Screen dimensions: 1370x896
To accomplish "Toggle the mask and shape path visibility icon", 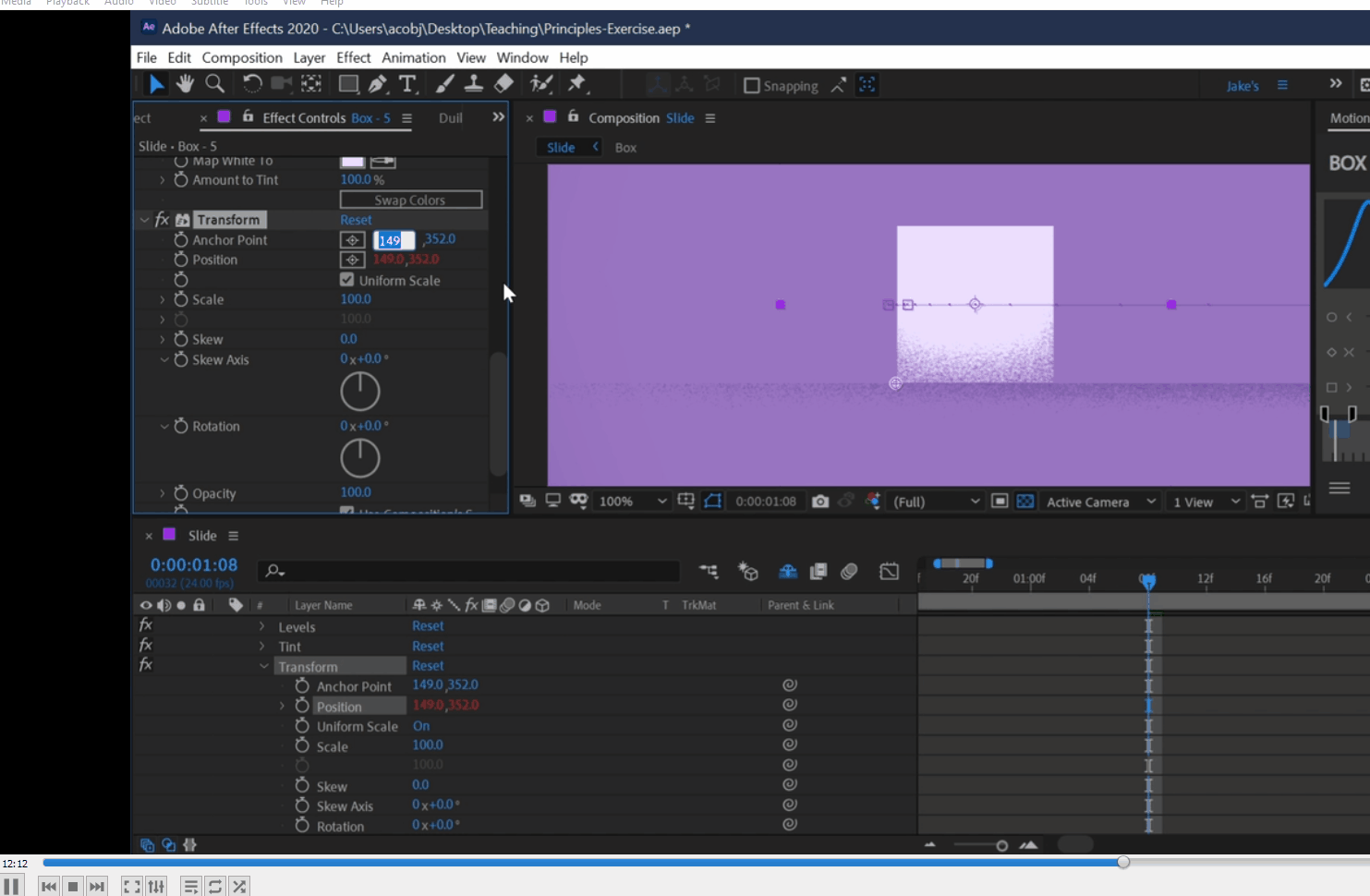I will (713, 501).
